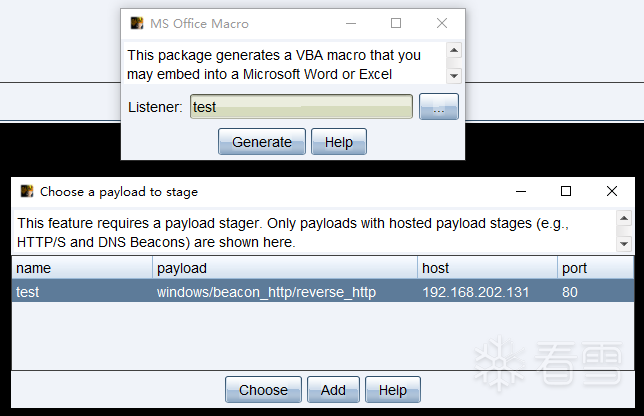Viewport: 644px width, 416px height.
Task: Click the MS Office Macro window icon
Action: tap(137, 23)
